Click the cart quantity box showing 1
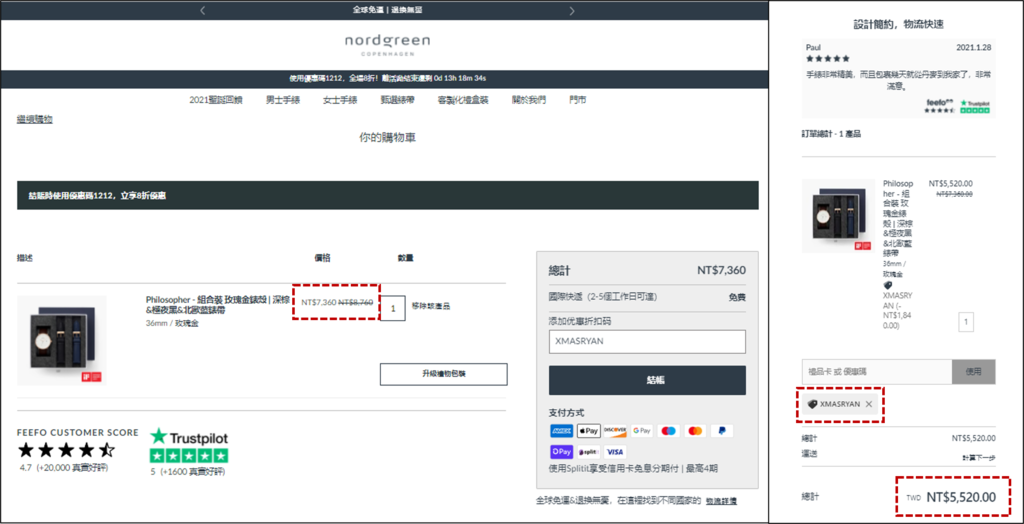1024x524 pixels. point(393,307)
